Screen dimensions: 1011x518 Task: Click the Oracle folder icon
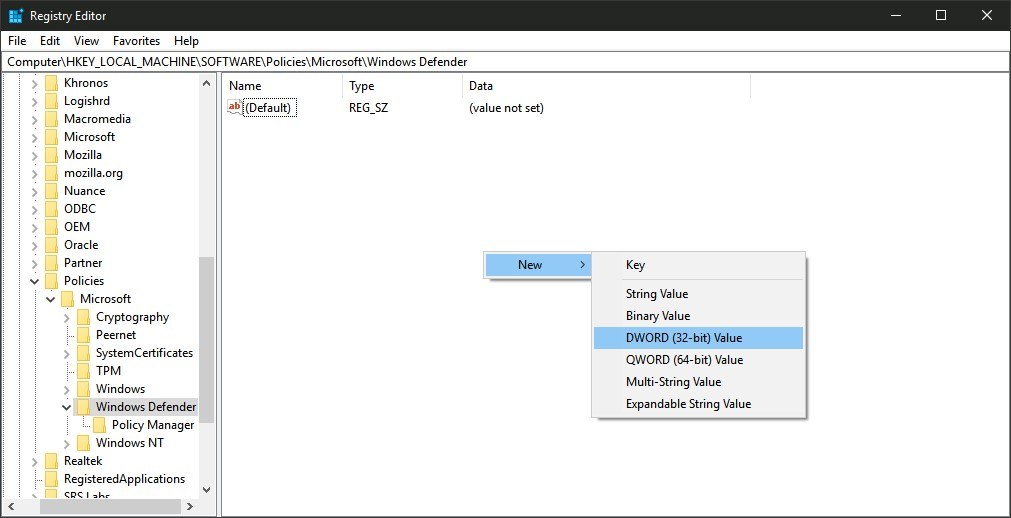click(x=51, y=245)
